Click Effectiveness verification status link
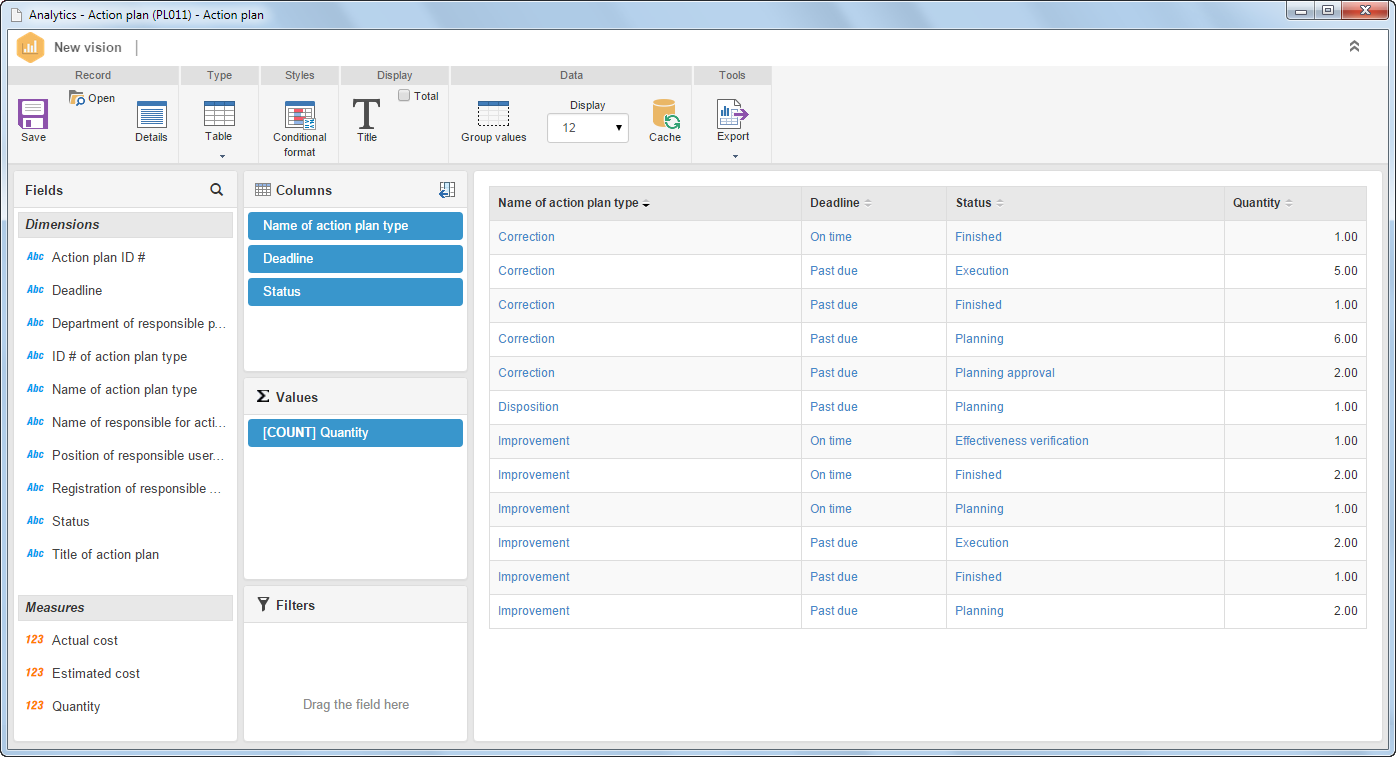 1022,441
